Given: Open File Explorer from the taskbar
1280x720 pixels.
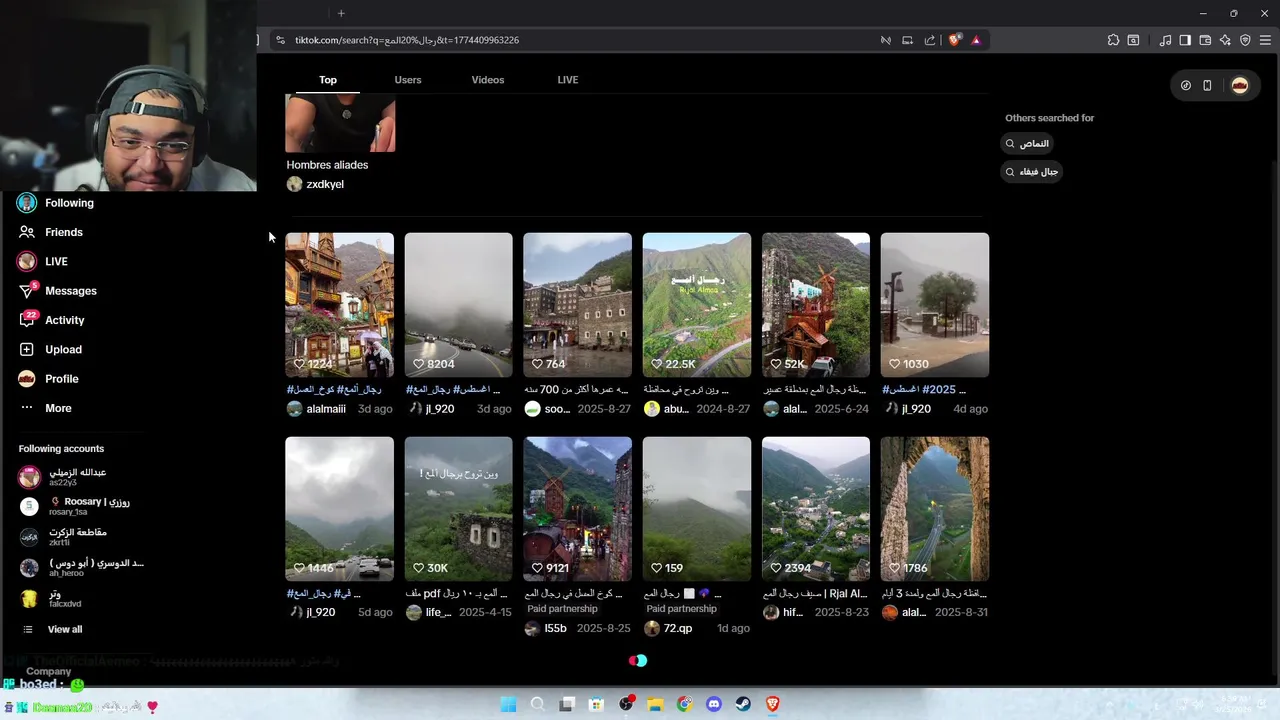Looking at the screenshot, I should 655,704.
